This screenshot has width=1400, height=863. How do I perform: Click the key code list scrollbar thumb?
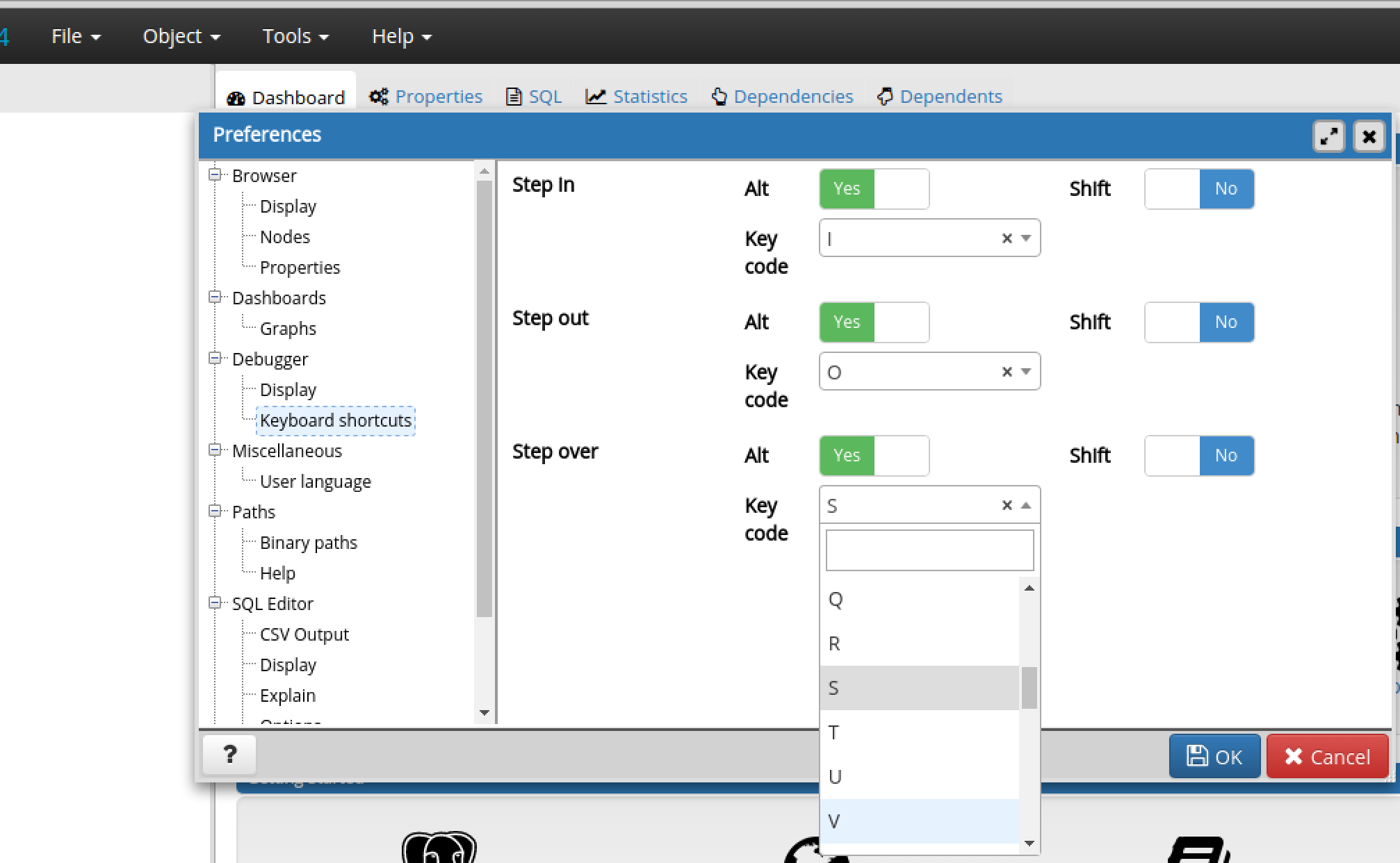click(x=1029, y=687)
